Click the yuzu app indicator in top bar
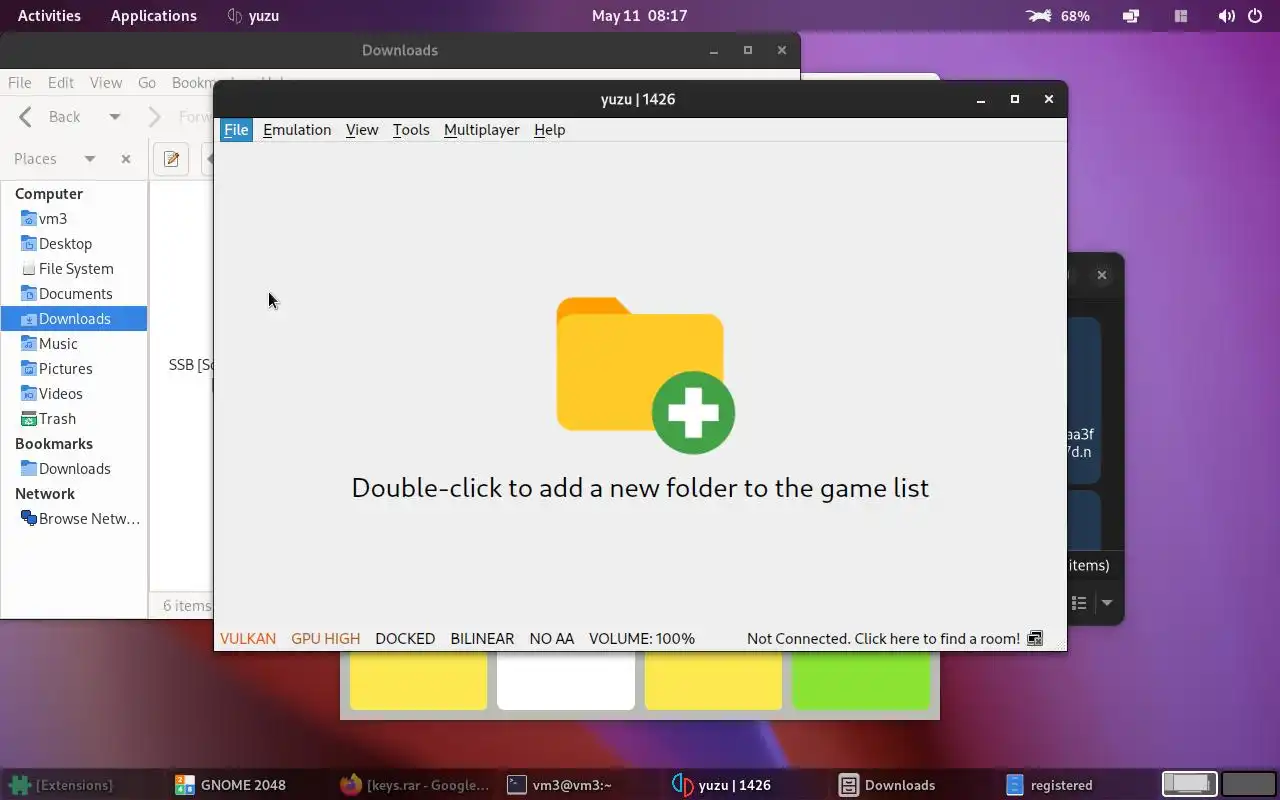 253,16
